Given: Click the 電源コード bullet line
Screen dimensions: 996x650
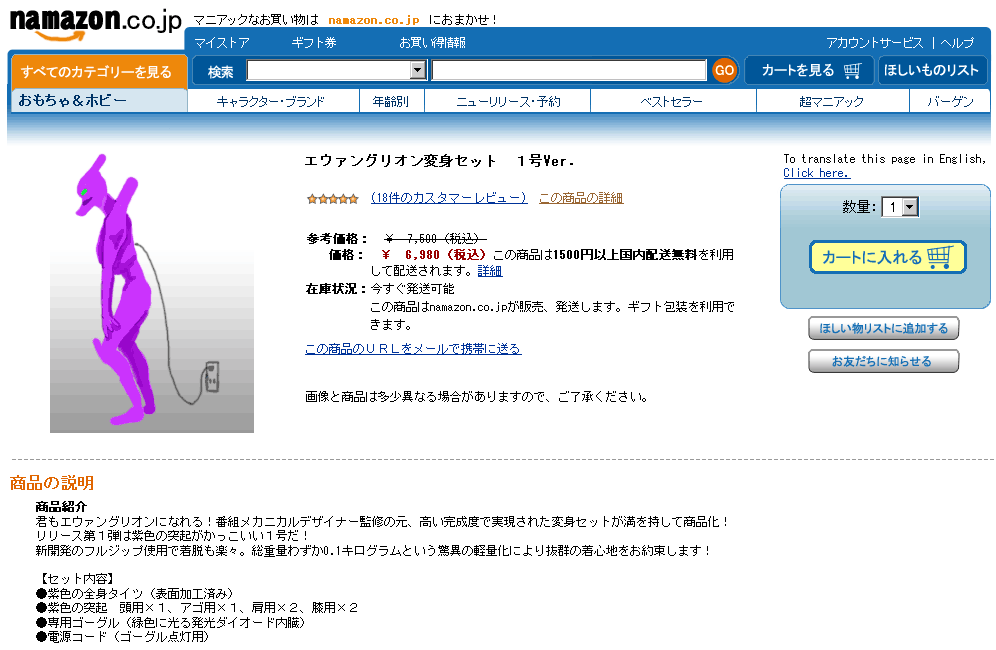Looking at the screenshot, I should 122,636.
